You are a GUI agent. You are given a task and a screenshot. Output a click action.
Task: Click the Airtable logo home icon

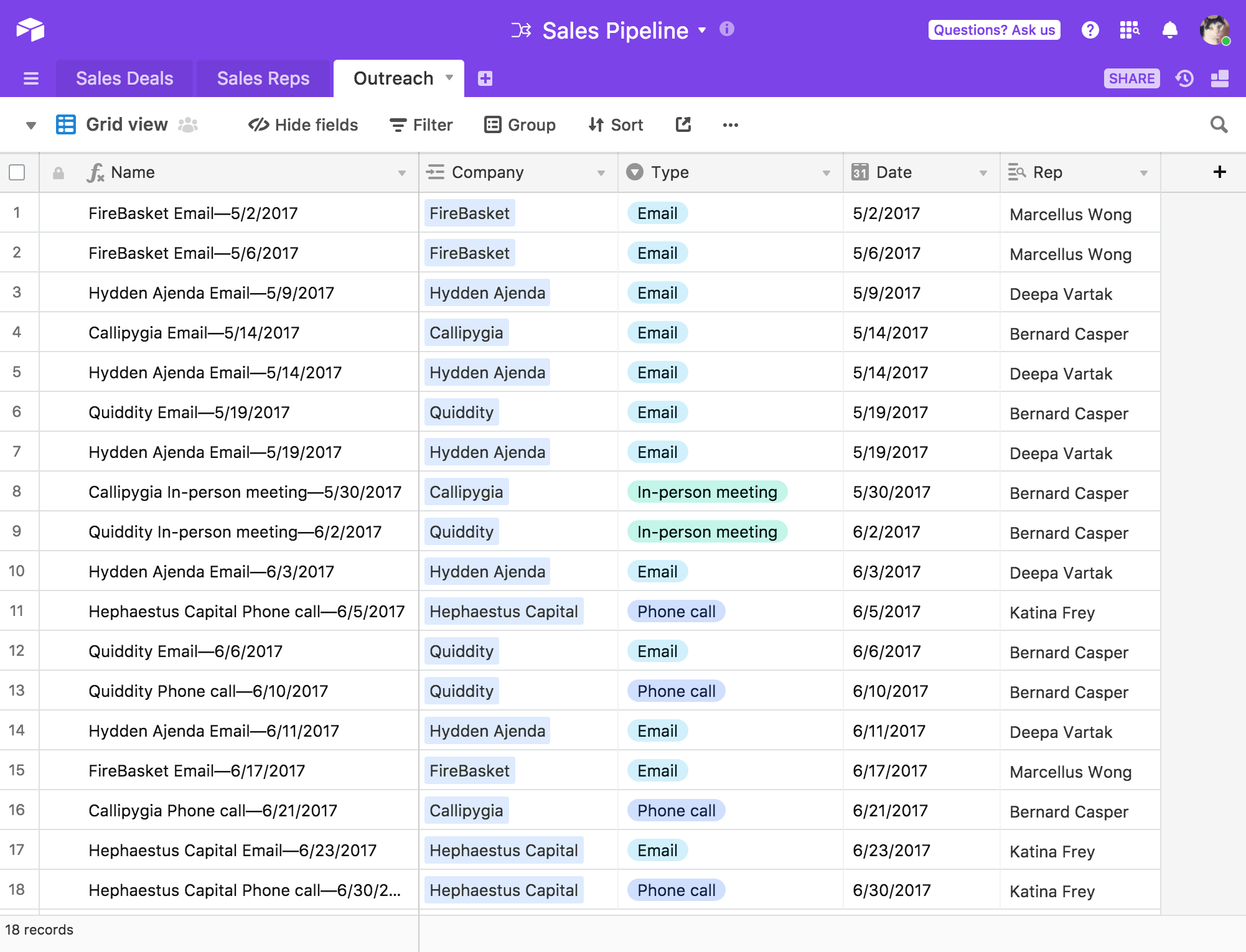30,29
